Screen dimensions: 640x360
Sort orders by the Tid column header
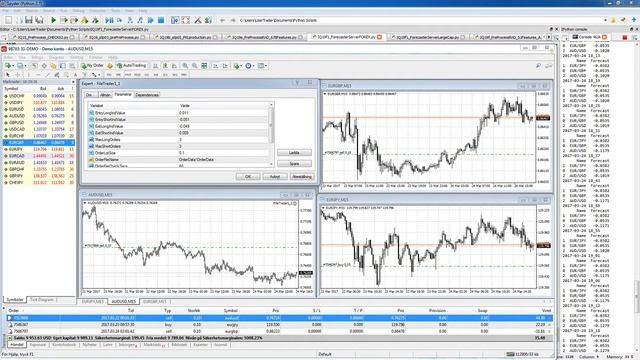[131, 311]
